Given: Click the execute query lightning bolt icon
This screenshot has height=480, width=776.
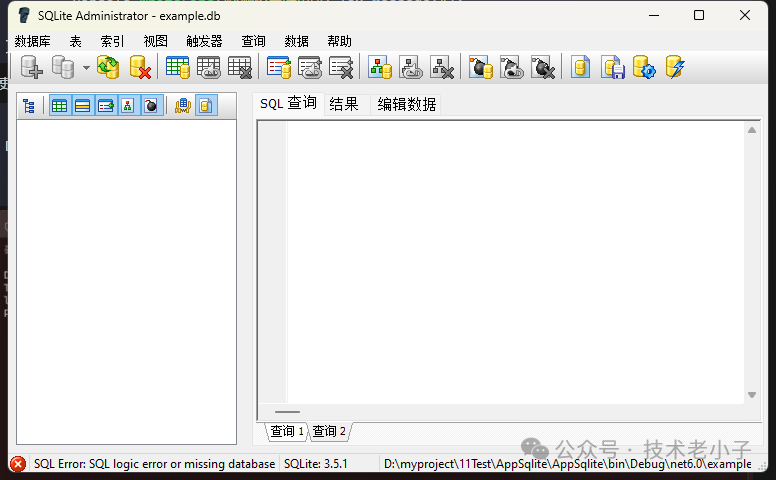Looking at the screenshot, I should pos(675,67).
